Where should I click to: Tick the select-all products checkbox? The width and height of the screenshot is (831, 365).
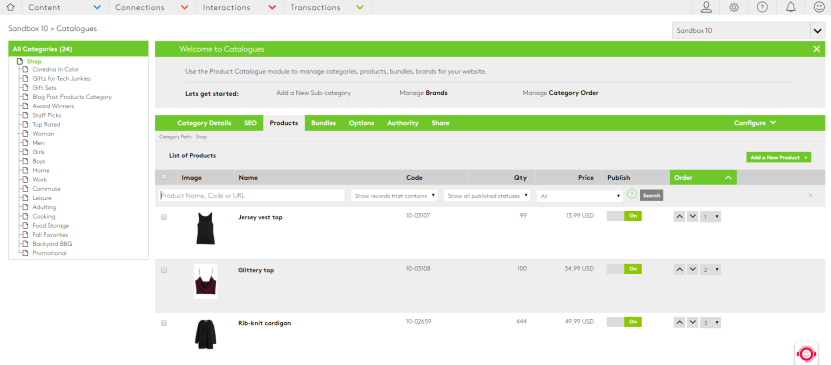[x=164, y=177]
